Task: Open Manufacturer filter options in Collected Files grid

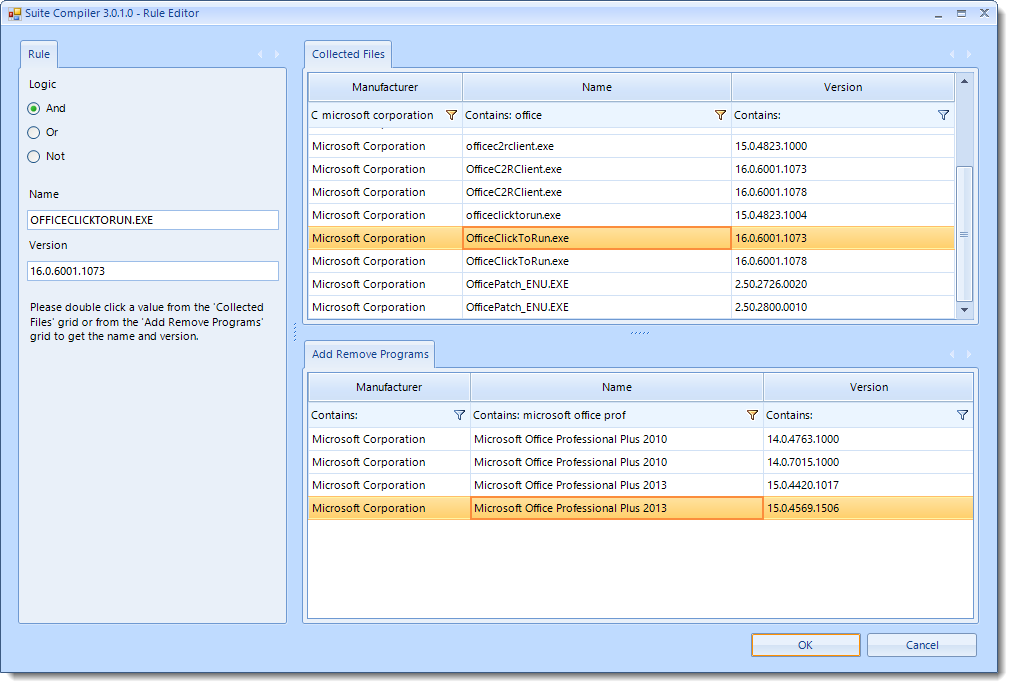Action: (452, 115)
